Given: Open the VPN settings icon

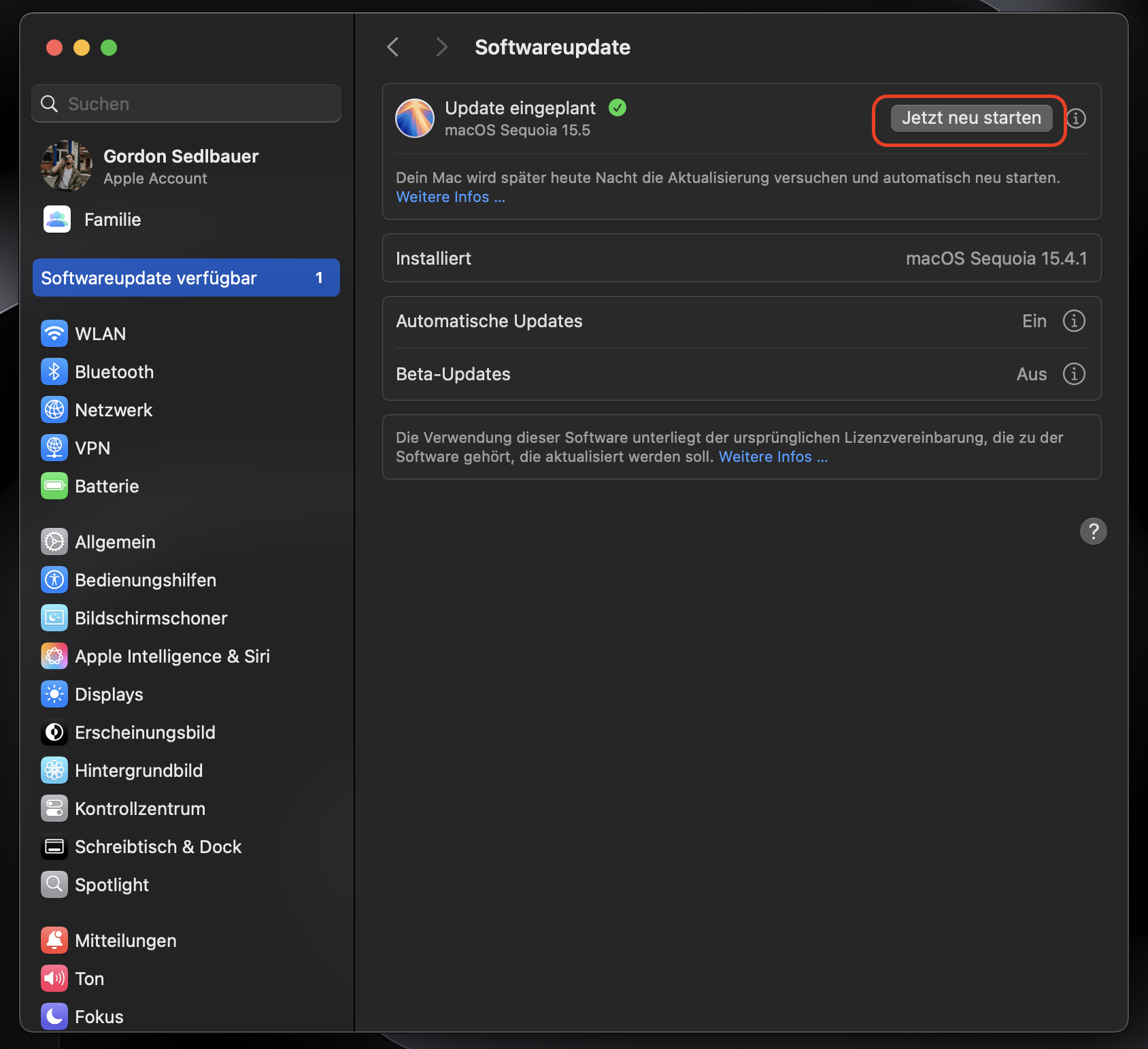Looking at the screenshot, I should click(x=54, y=448).
